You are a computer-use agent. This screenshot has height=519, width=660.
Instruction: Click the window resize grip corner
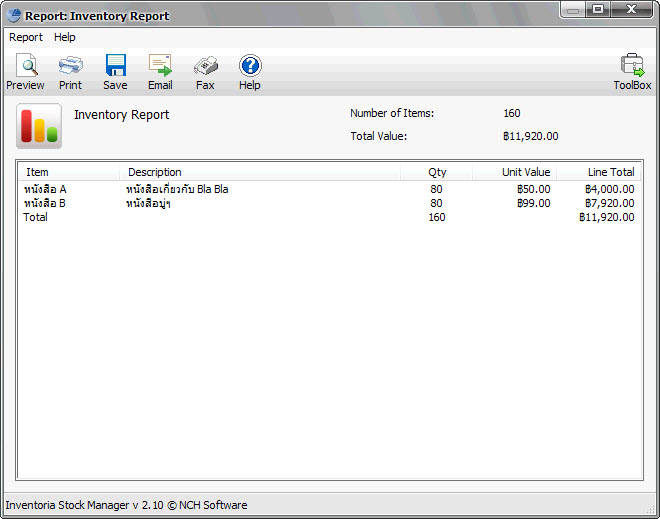[x=650, y=509]
